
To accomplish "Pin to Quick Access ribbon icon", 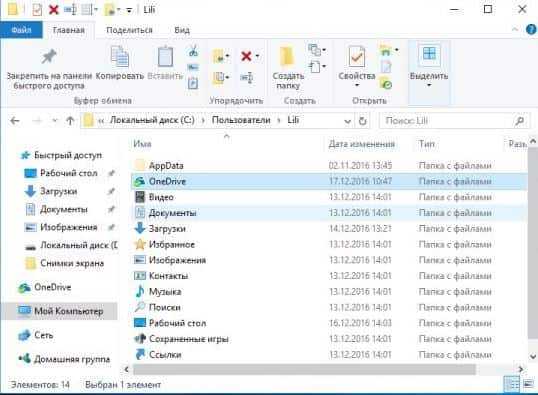I will pyautogui.click(x=49, y=57).
